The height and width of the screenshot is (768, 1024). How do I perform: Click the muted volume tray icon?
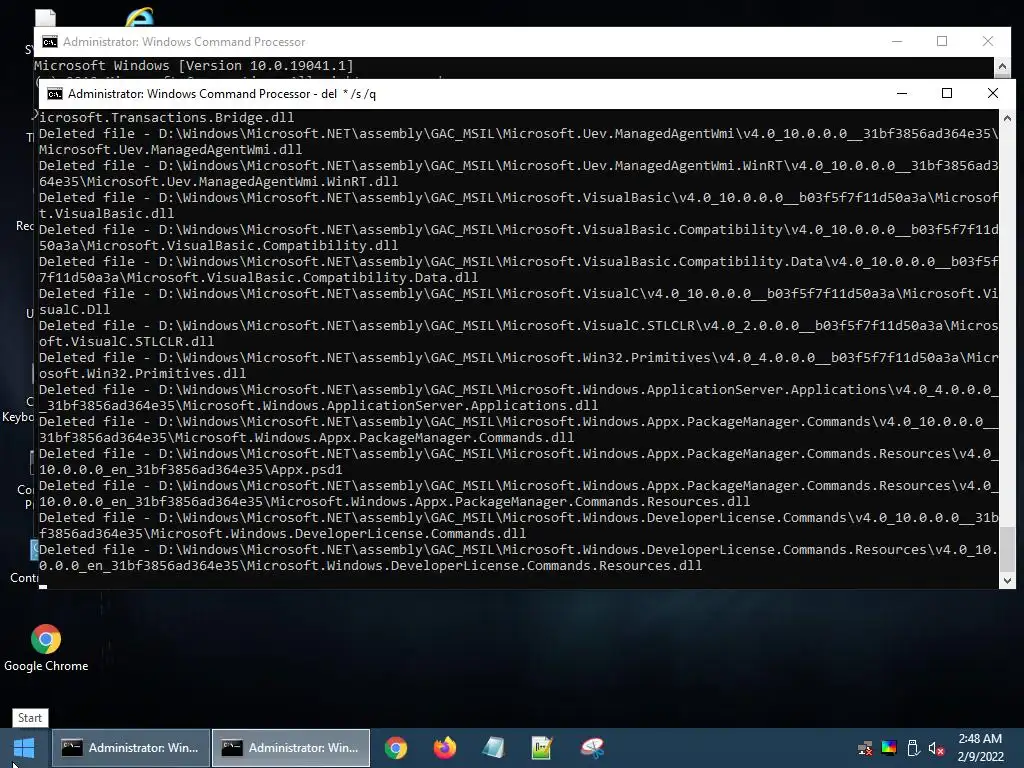coord(936,748)
